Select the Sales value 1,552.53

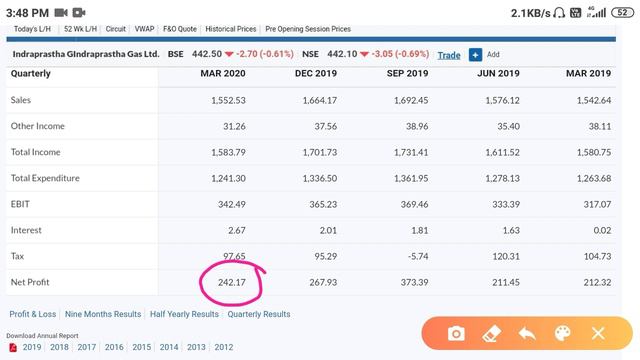pos(228,100)
